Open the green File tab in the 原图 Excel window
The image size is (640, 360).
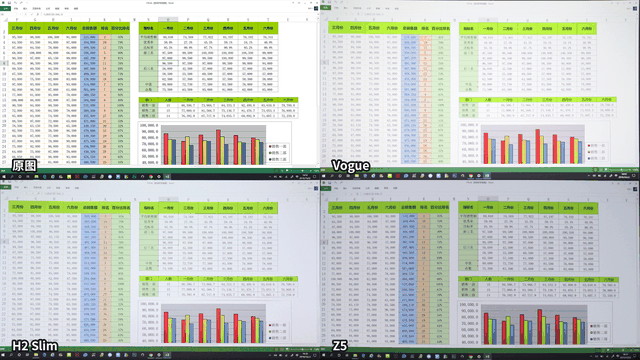tap(5, 9)
